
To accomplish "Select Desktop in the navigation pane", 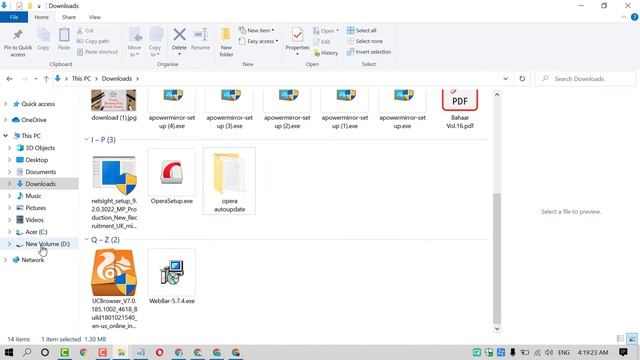I will (x=36, y=160).
